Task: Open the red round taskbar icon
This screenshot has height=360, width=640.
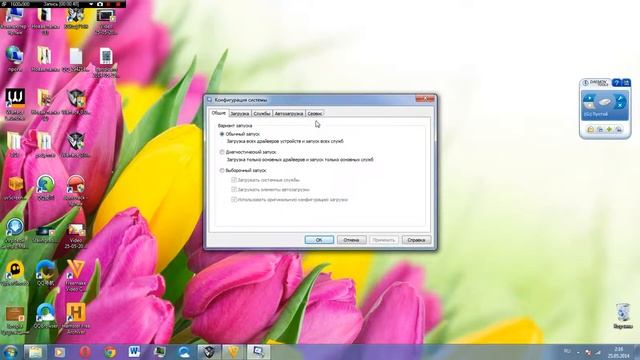Action: pyautogui.click(x=85, y=352)
